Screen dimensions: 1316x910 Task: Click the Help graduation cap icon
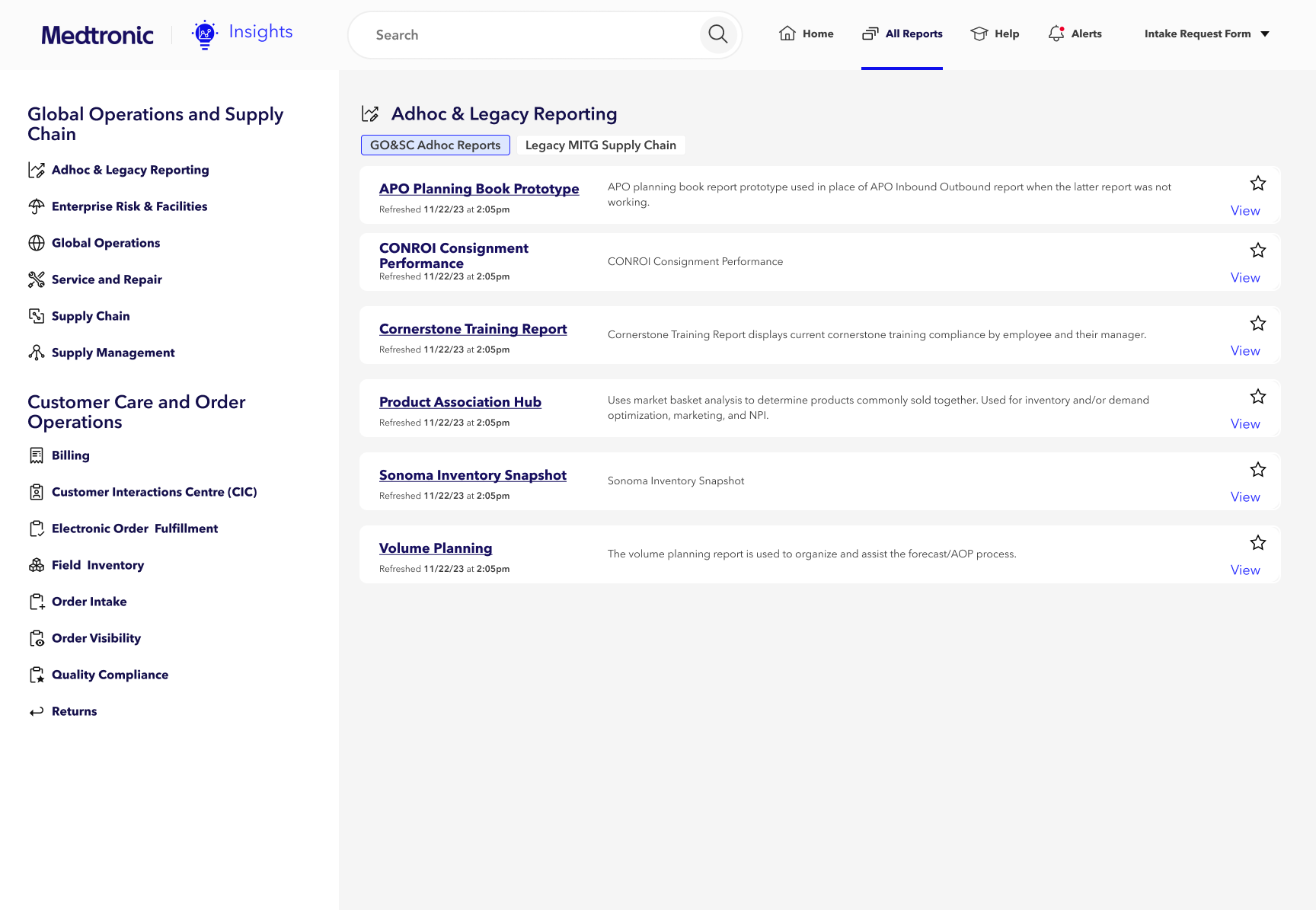click(x=979, y=34)
